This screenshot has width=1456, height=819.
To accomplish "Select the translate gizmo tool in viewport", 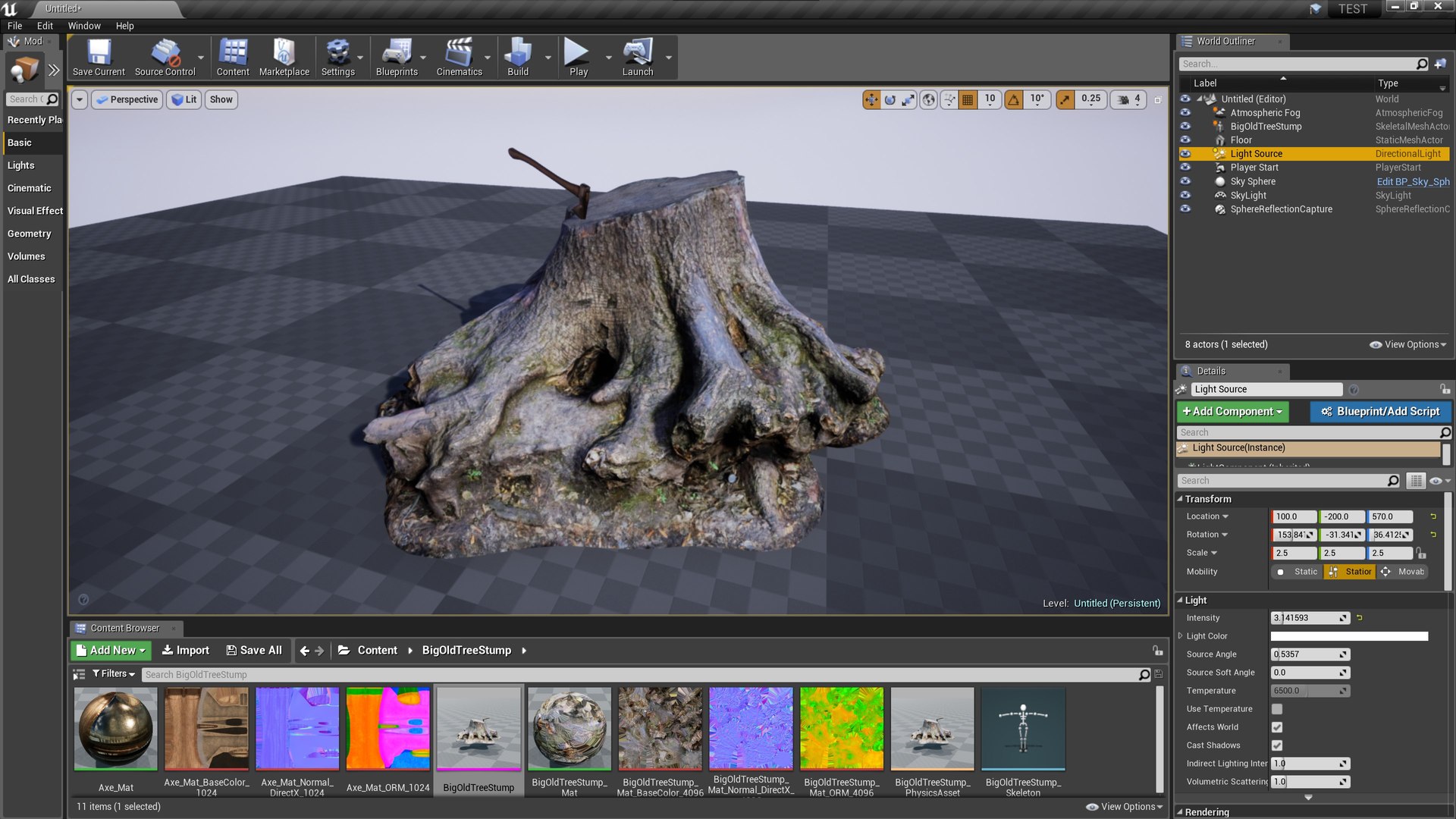I will (871, 99).
